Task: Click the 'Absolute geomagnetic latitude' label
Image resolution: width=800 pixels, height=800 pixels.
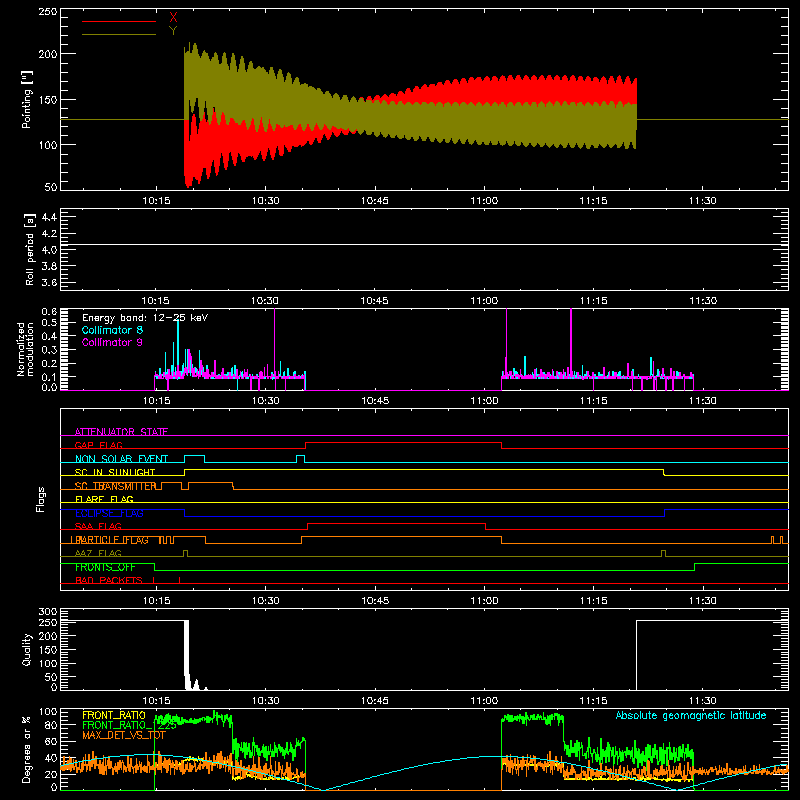Action: 691,715
